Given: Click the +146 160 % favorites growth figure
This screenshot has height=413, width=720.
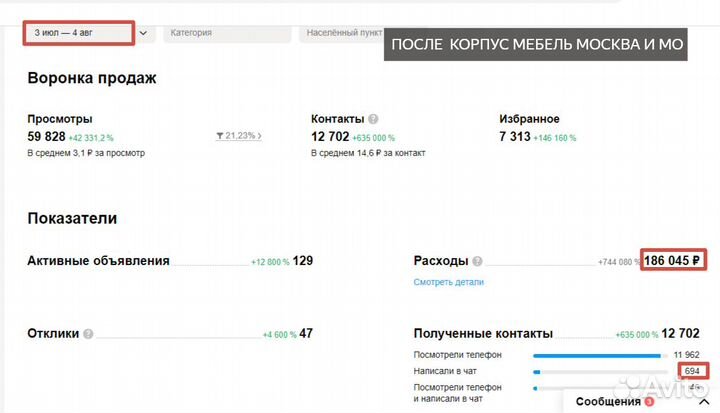Looking at the screenshot, I should point(555,138).
